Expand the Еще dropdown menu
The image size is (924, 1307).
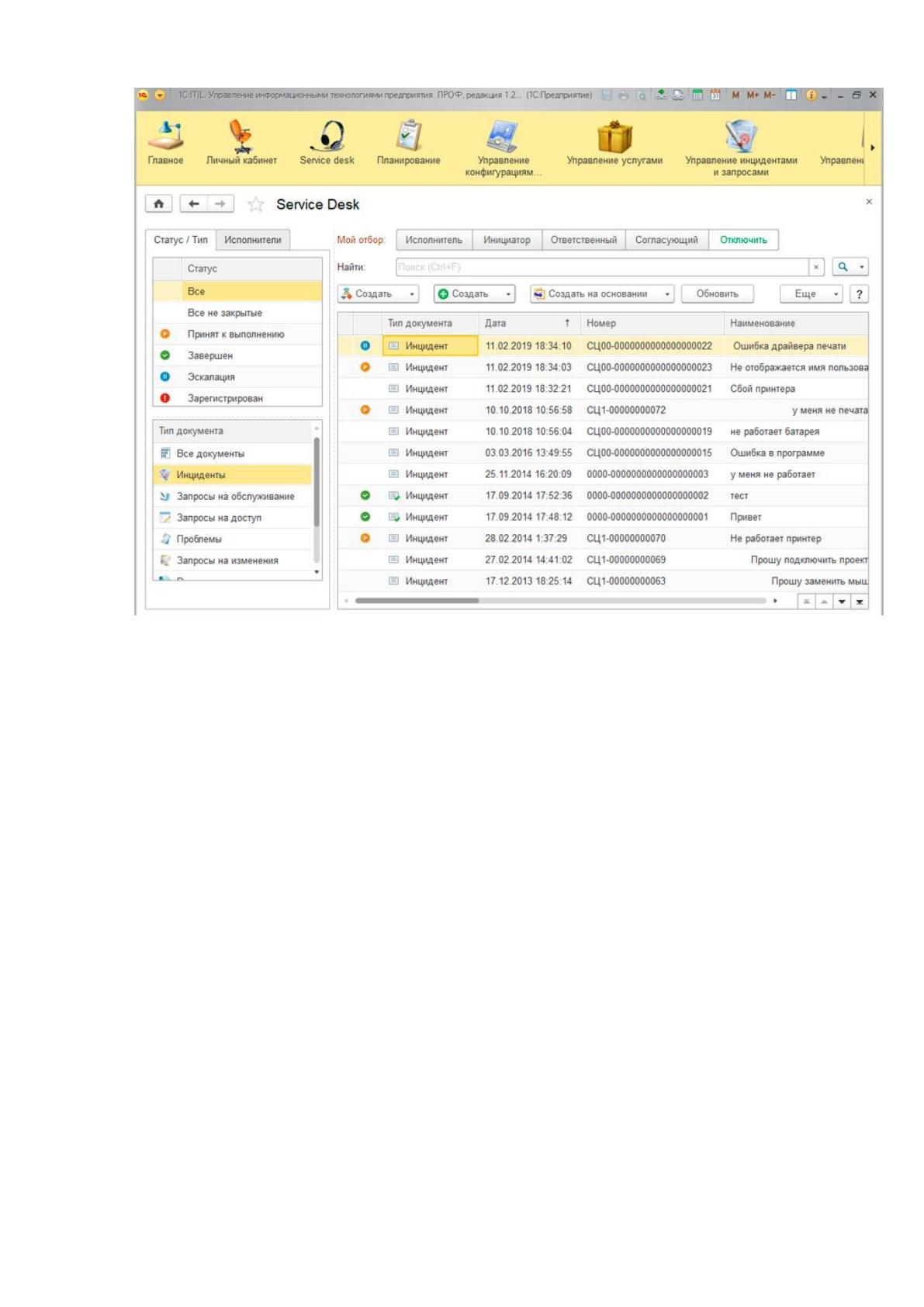coord(811,294)
